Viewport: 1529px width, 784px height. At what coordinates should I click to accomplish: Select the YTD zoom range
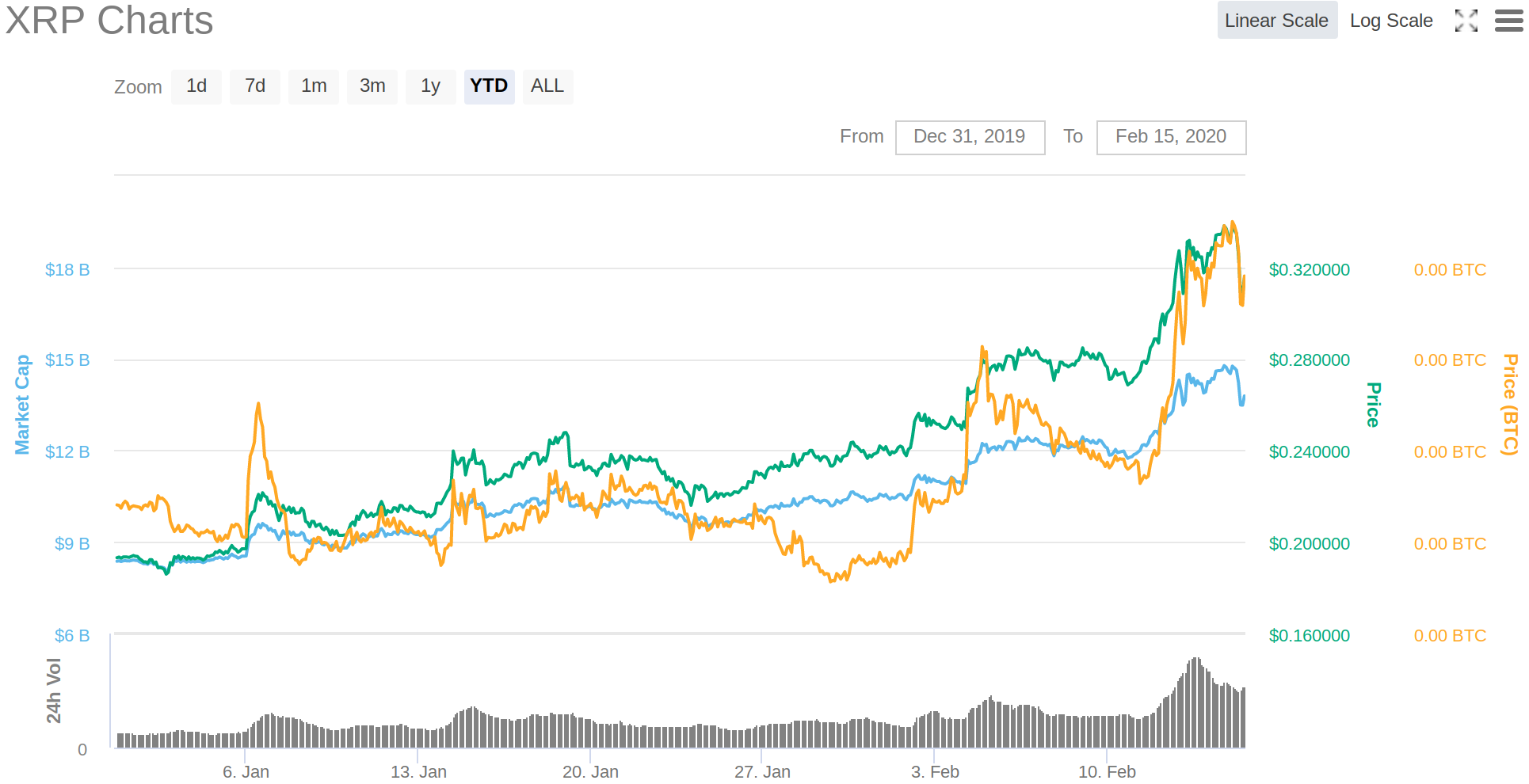[x=489, y=86]
